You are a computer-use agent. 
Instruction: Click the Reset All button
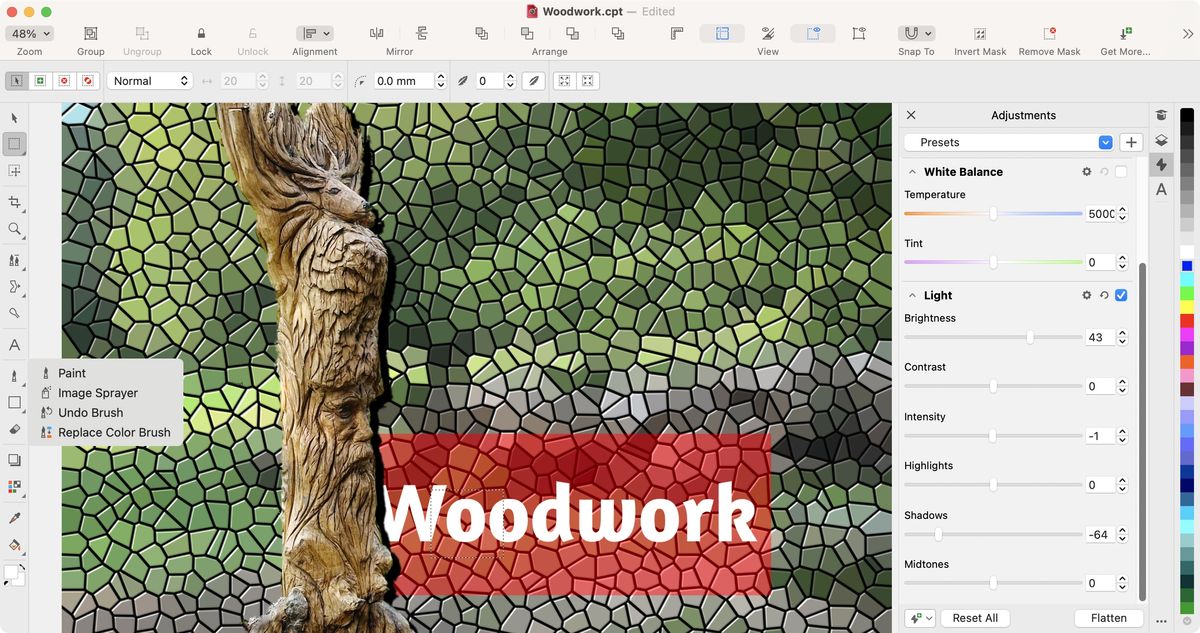975,618
